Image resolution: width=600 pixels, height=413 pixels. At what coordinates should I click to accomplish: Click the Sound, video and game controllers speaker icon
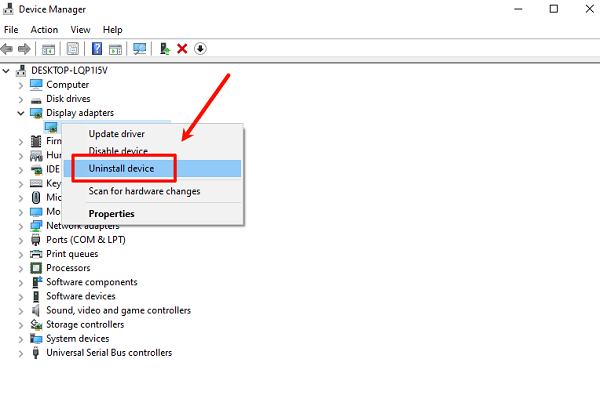pos(36,310)
